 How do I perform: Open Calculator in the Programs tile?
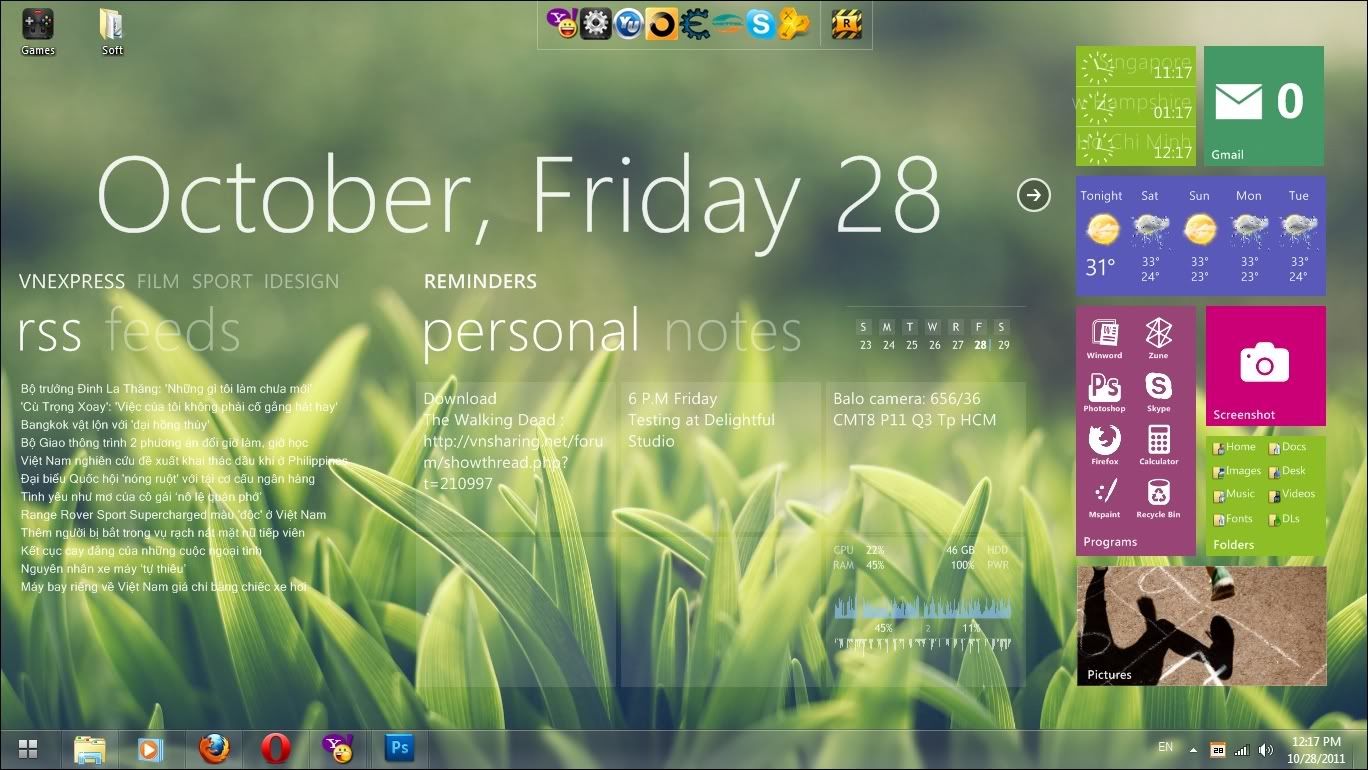click(1158, 446)
